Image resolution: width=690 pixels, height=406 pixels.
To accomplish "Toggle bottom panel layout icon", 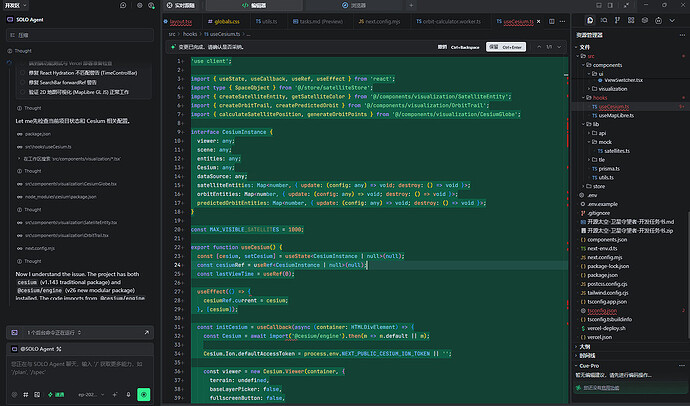I will [599, 5].
